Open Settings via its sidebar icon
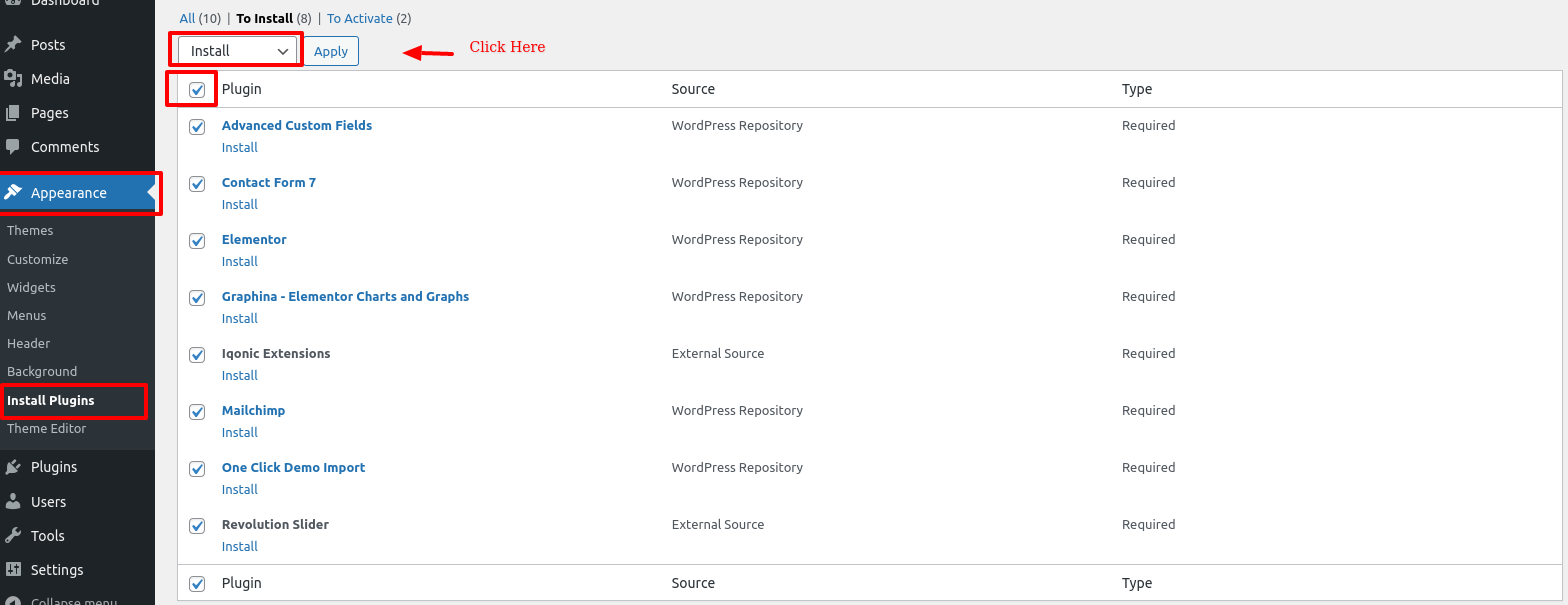The image size is (1568, 605). [13, 569]
